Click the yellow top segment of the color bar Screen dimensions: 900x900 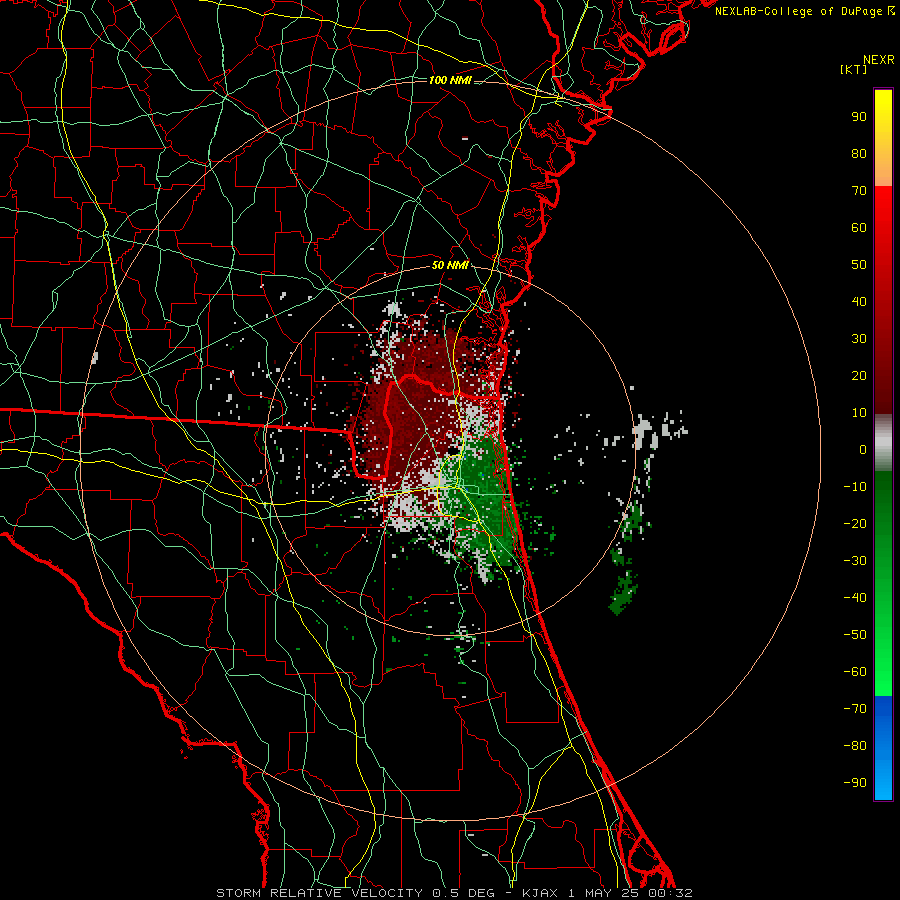click(883, 138)
